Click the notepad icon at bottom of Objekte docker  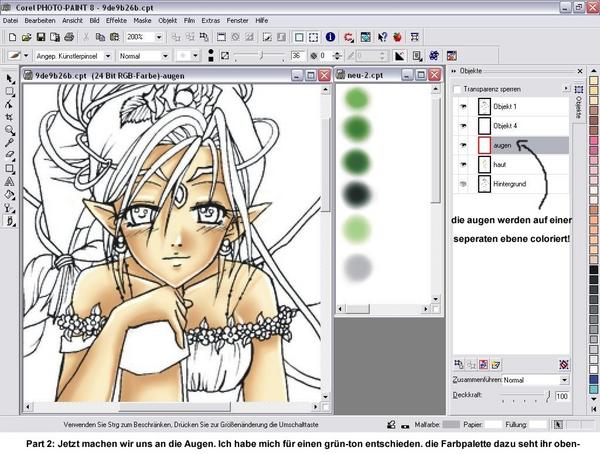click(496, 364)
